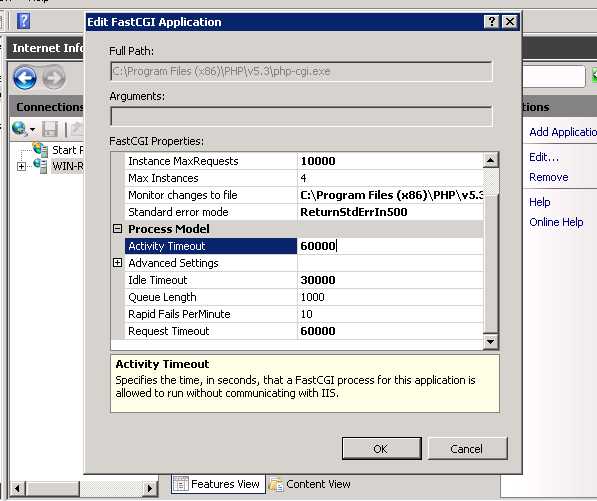
Task: Click the blue help question mark toolbar icon
Action: (x=24, y=21)
